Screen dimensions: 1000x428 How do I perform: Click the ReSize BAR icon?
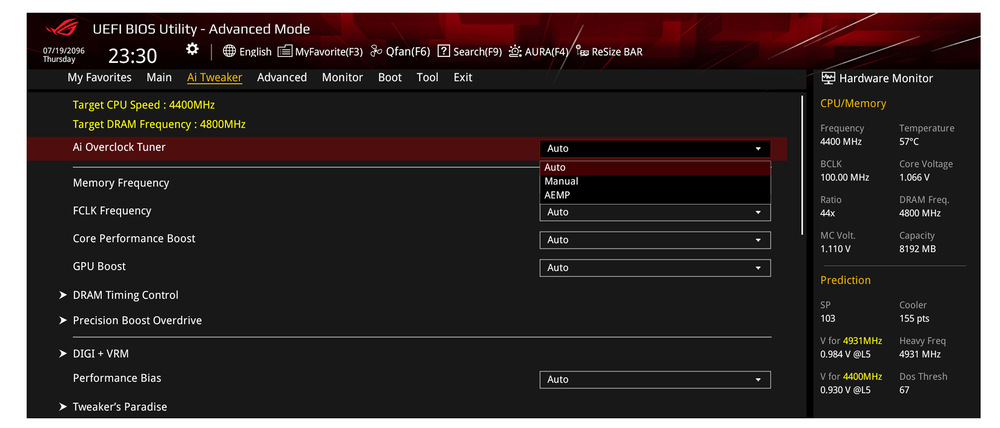tap(582, 52)
